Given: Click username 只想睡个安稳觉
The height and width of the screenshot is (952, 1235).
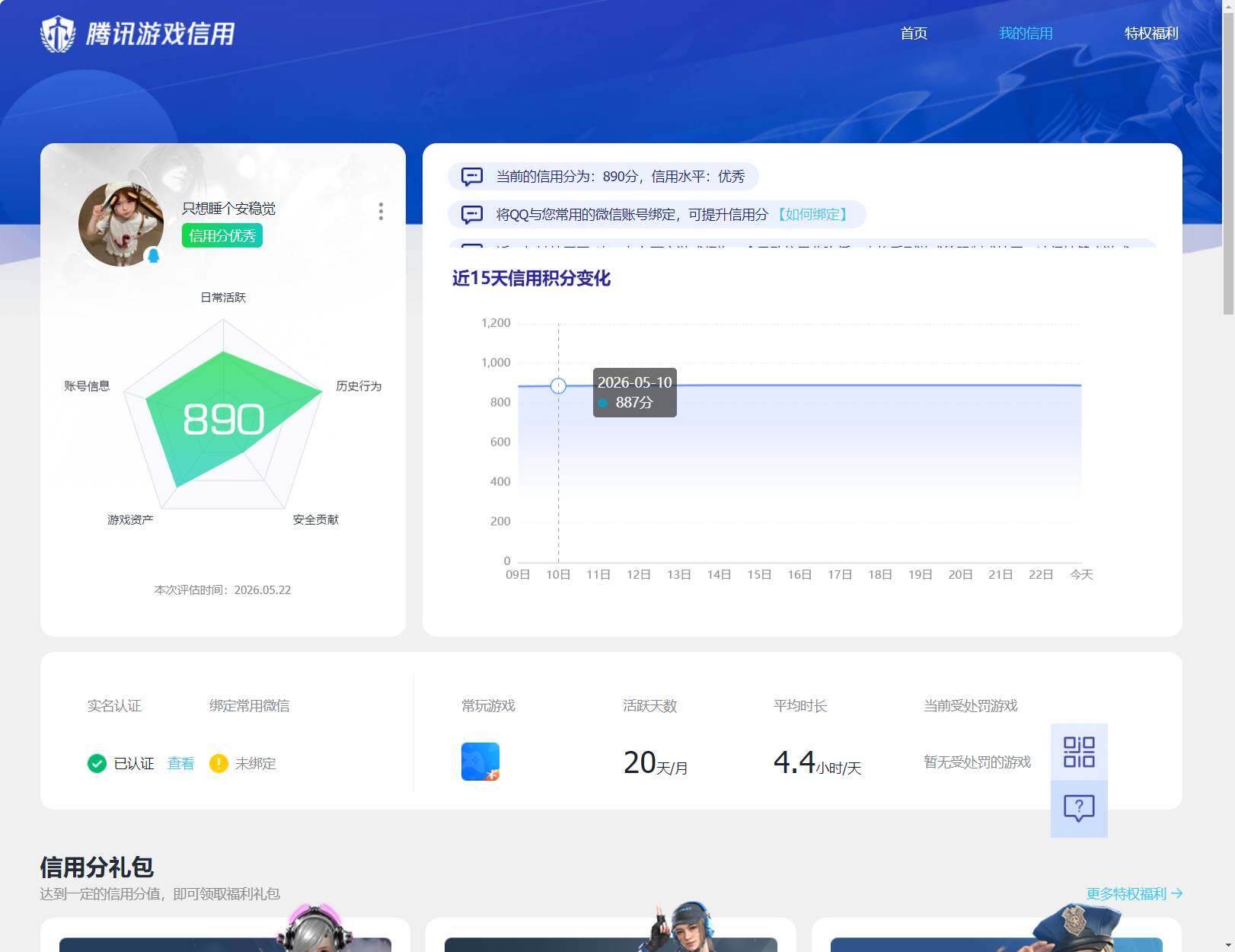Looking at the screenshot, I should pos(228,209).
